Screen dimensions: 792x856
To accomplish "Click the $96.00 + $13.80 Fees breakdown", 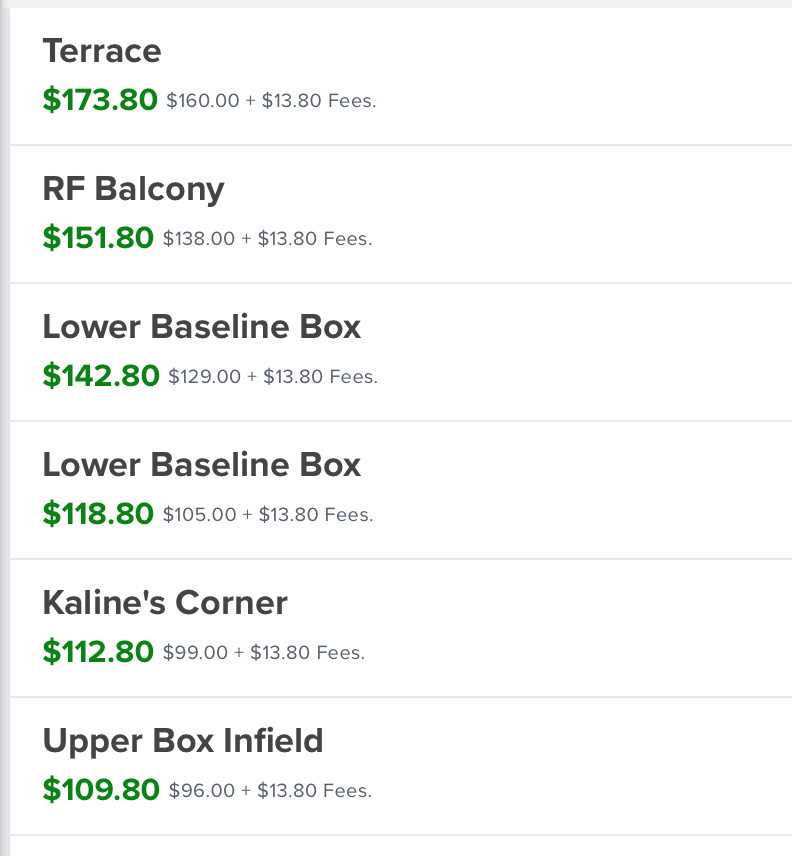I will [x=270, y=791].
